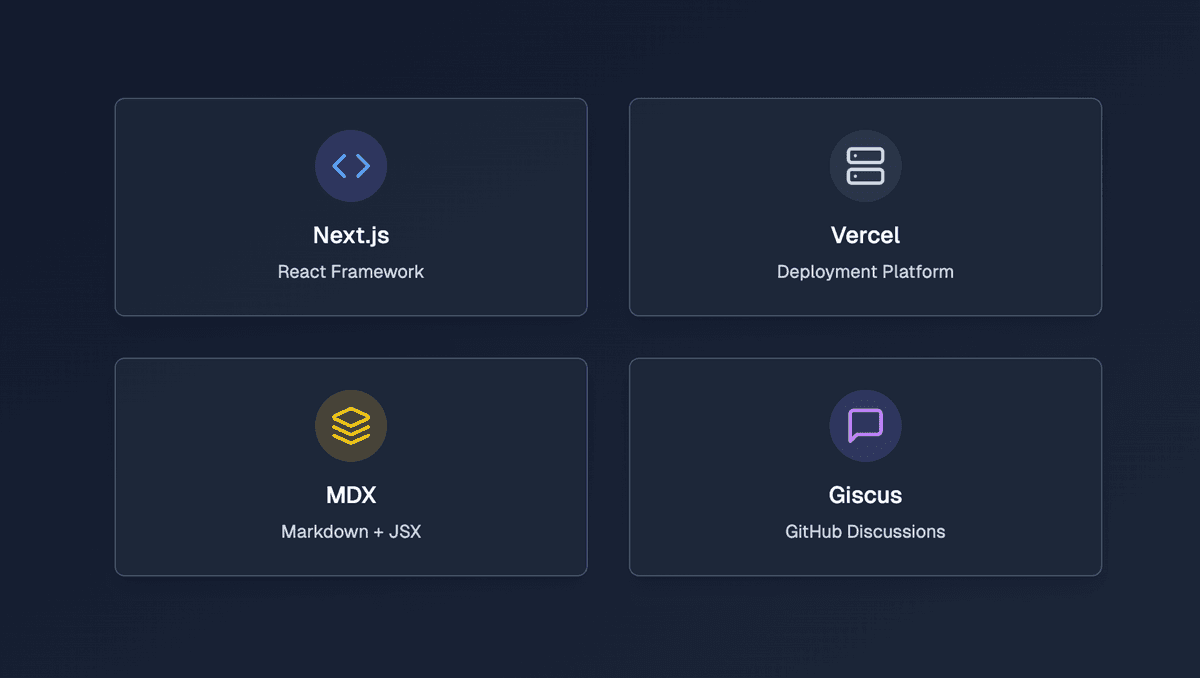Viewport: 1200px width, 678px height.
Task: Click the purple chat bubble icon
Action: coord(865,426)
